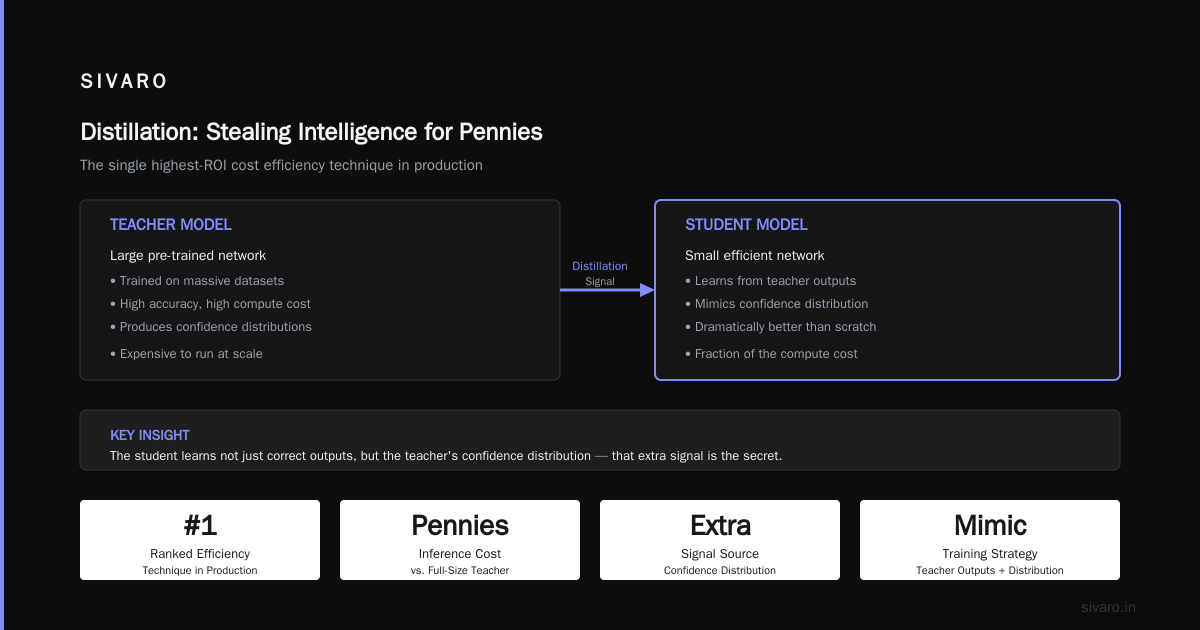Image resolution: width=1200 pixels, height=630 pixels.
Task: Click 'Trained on massive datasets' bullet
Action: click(197, 281)
